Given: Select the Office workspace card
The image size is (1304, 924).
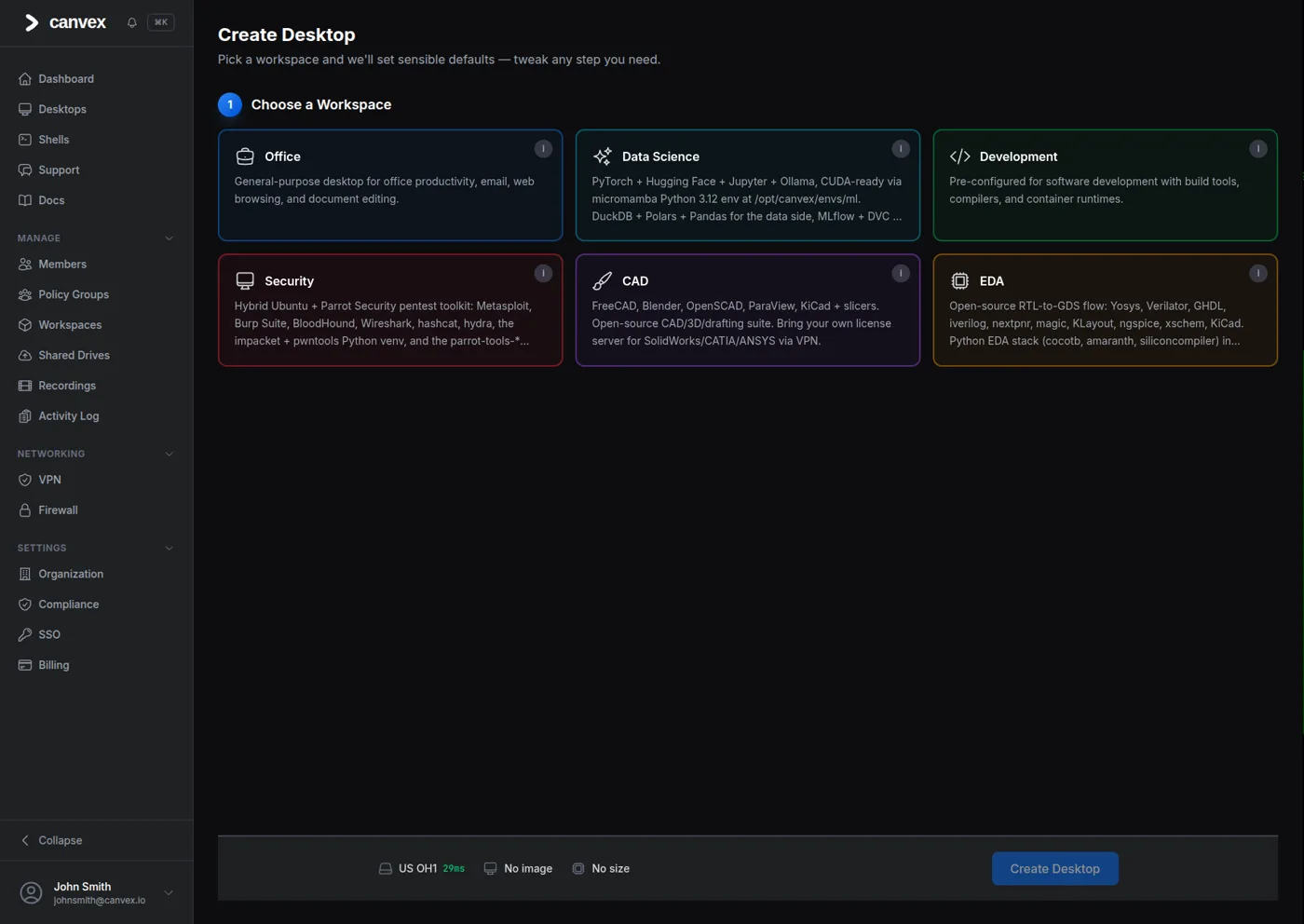Looking at the screenshot, I should tap(390, 185).
